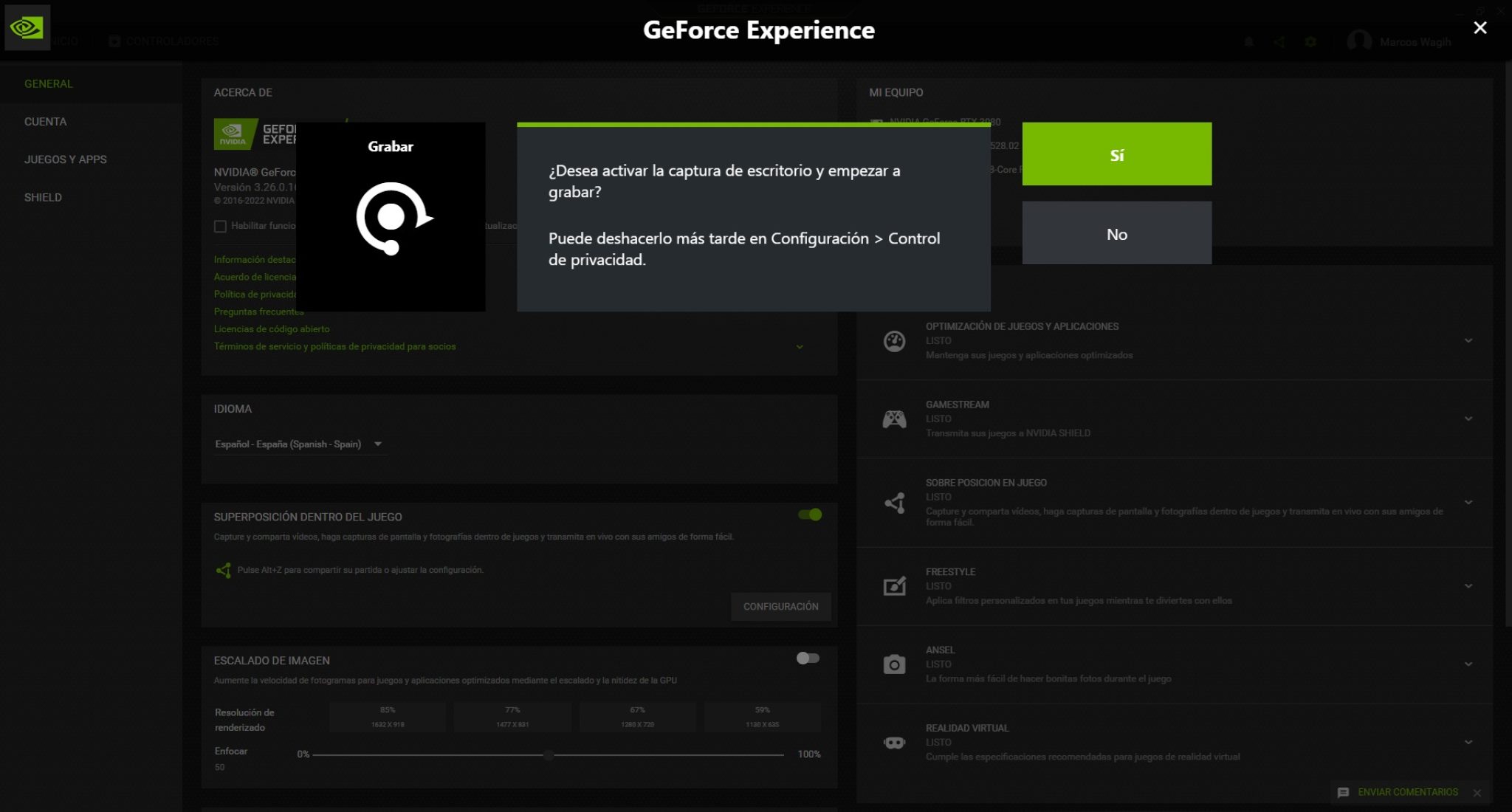Adjust the Enfocar sharpness slider

549,754
